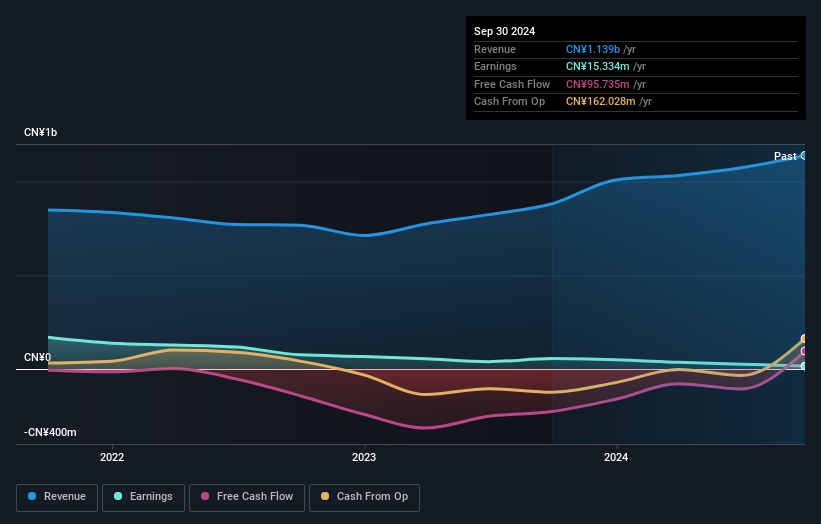821x524 pixels.
Task: Toggle the Cash From Op legend button
Action: click(364, 497)
